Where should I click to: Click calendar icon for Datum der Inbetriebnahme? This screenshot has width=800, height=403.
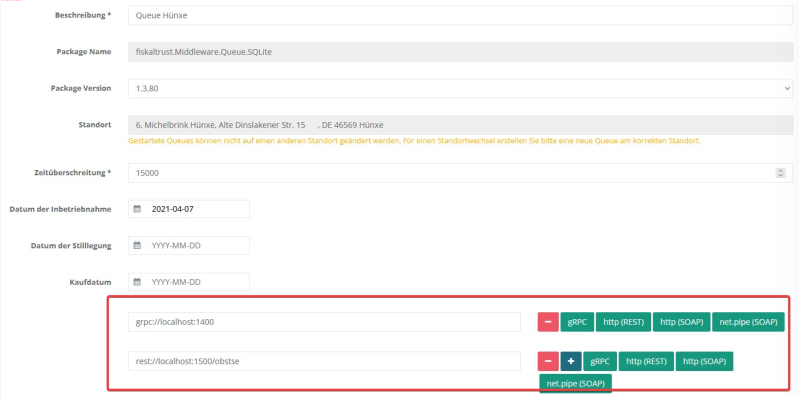click(137, 209)
